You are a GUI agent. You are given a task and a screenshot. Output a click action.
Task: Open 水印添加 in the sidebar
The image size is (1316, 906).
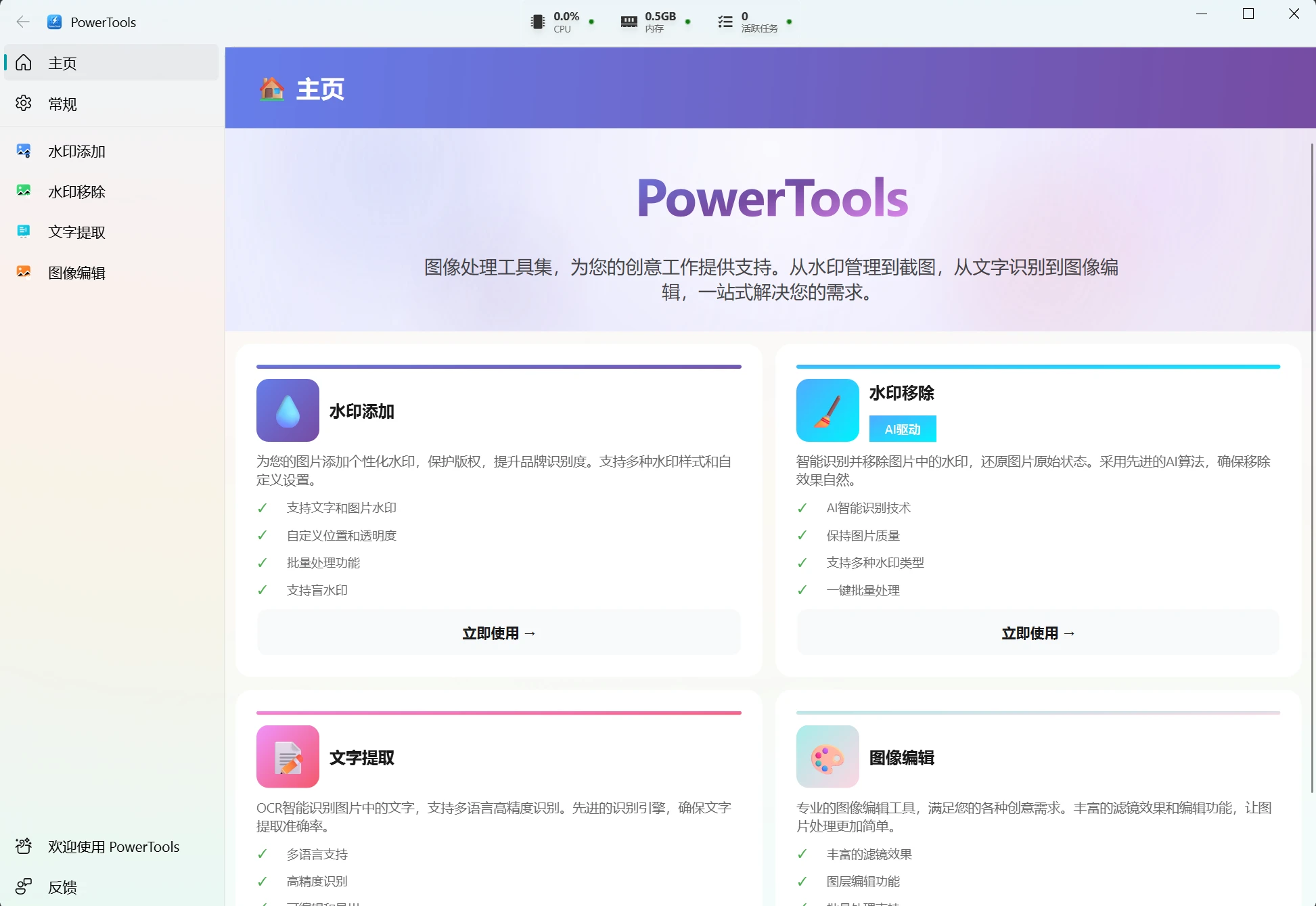112,151
